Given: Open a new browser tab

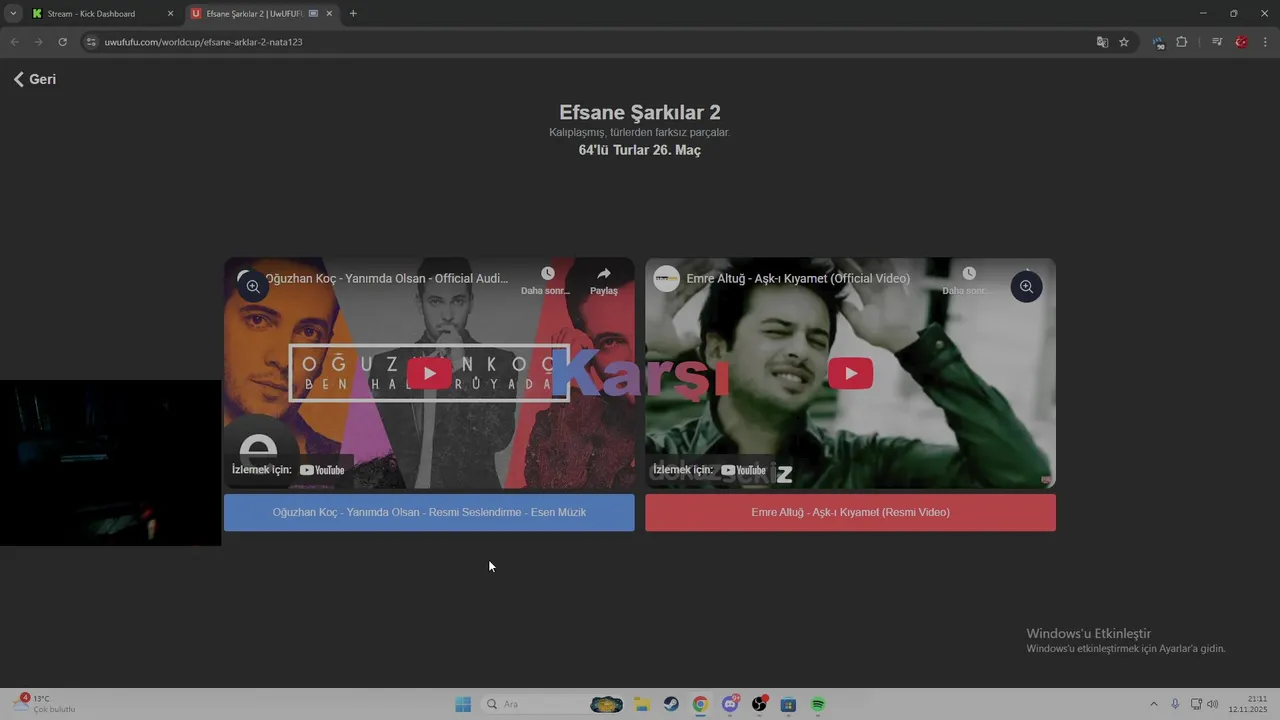Looking at the screenshot, I should point(353,14).
